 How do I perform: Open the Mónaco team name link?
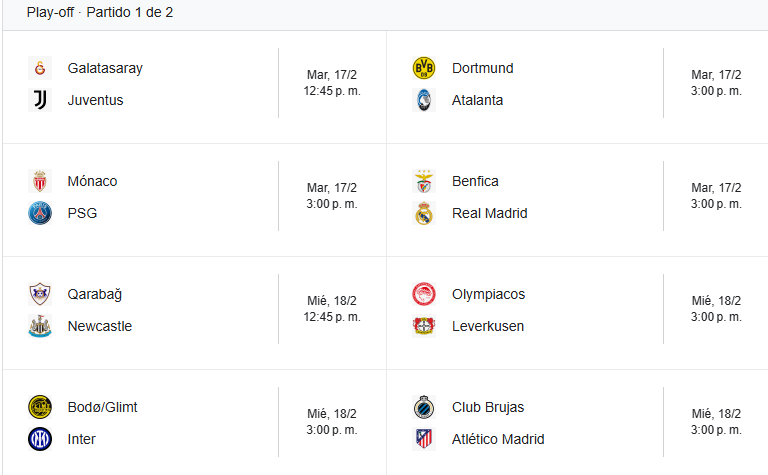coord(92,181)
